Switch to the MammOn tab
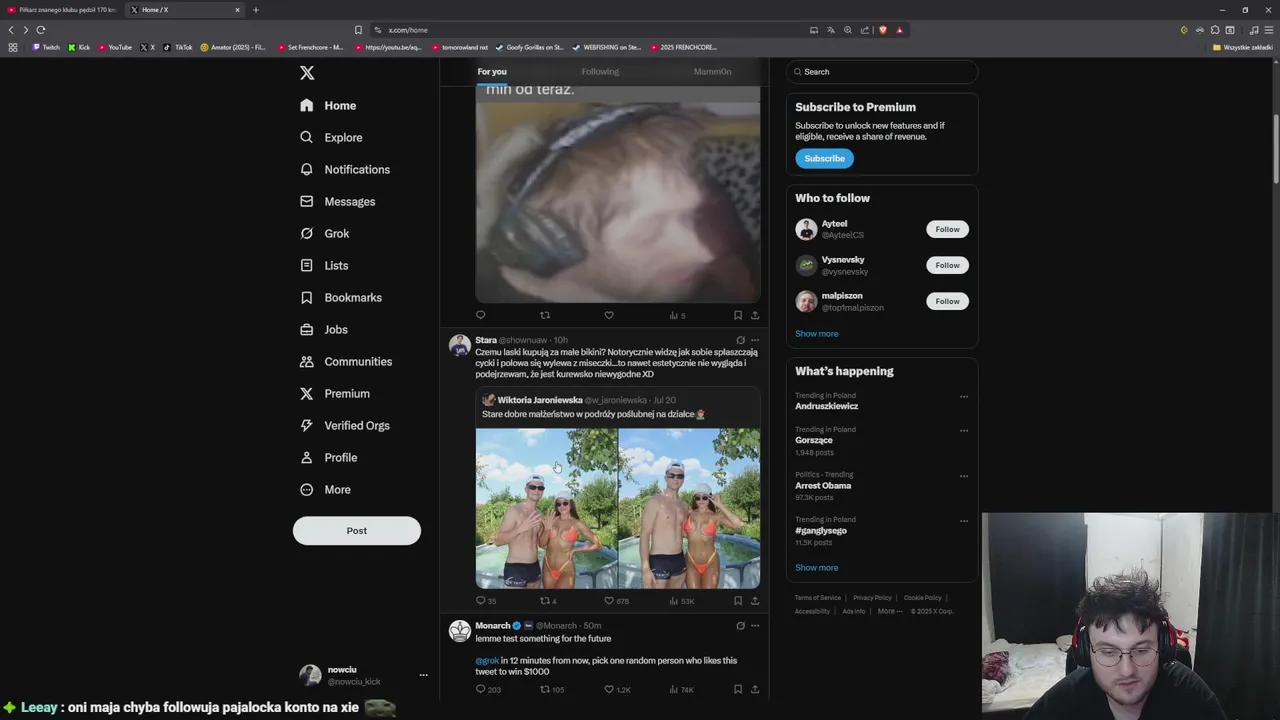Screen dimensions: 1280x720 point(712,71)
